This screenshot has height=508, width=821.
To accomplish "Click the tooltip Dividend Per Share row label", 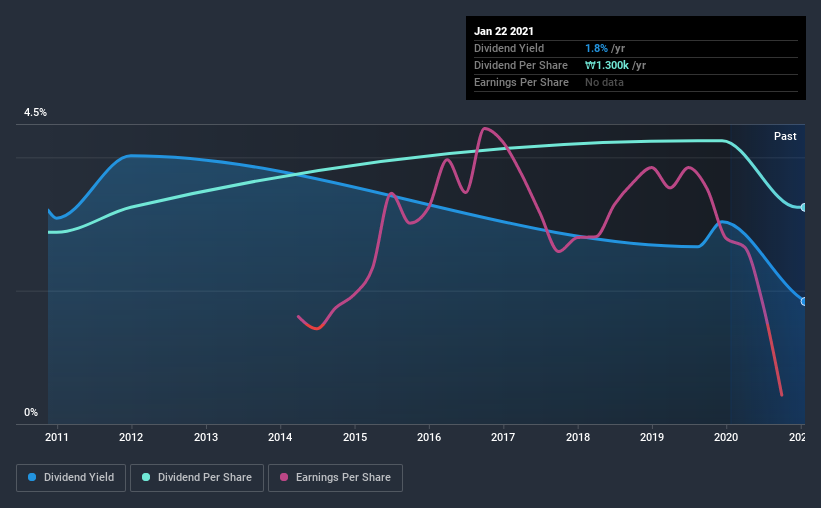I will 520,65.
